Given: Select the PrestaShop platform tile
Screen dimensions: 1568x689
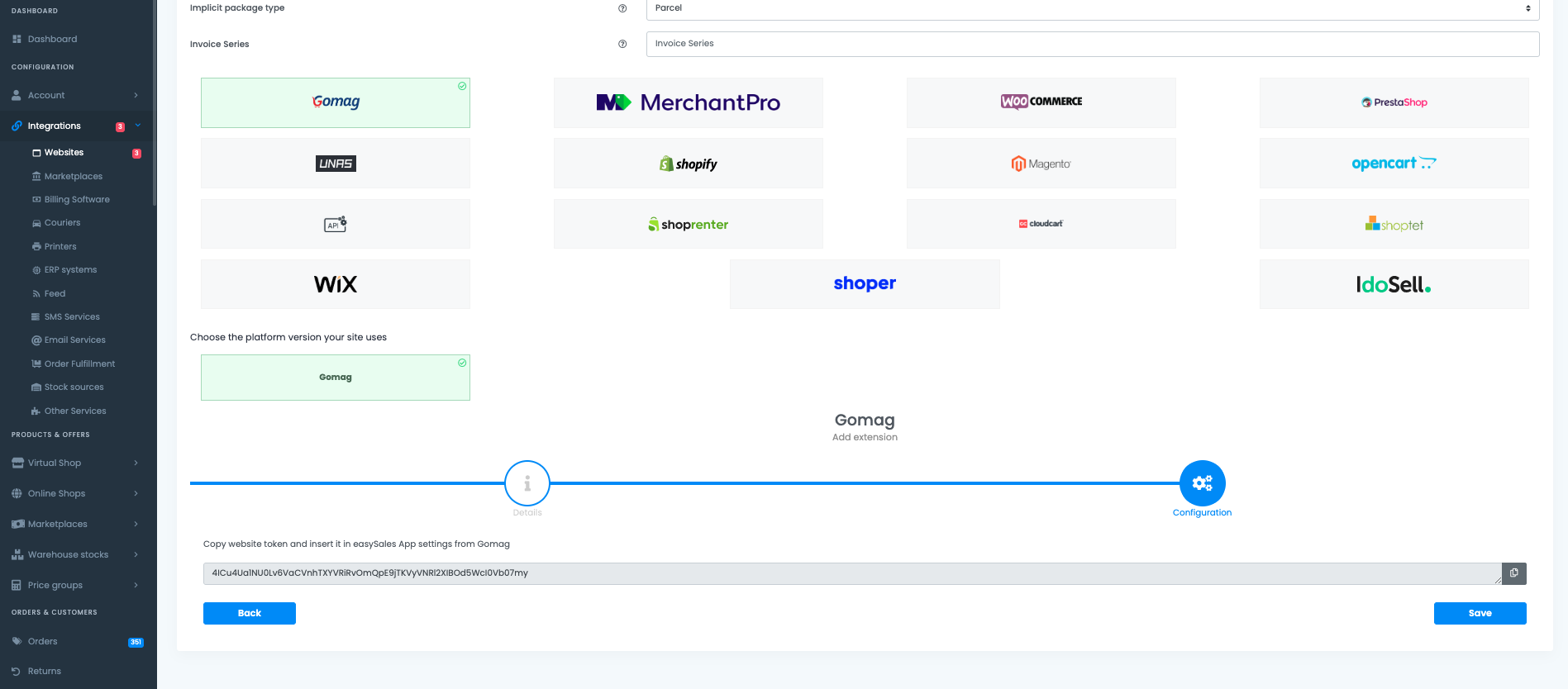Looking at the screenshot, I should coord(1394,102).
